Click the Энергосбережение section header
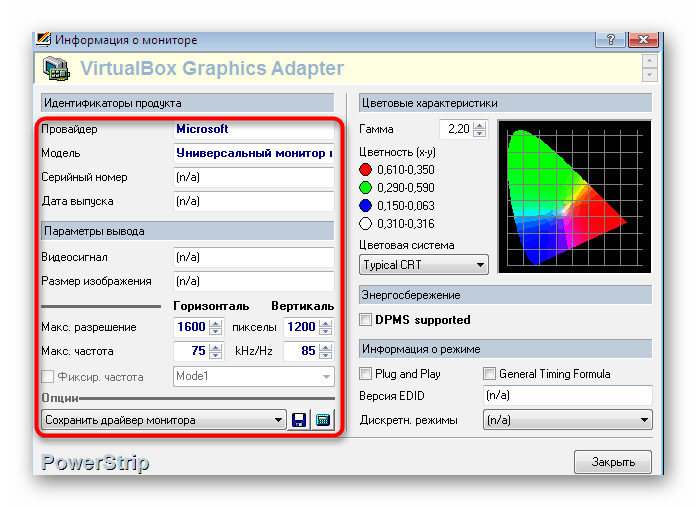Image resolution: width=696 pixels, height=507 pixels. coord(506,295)
